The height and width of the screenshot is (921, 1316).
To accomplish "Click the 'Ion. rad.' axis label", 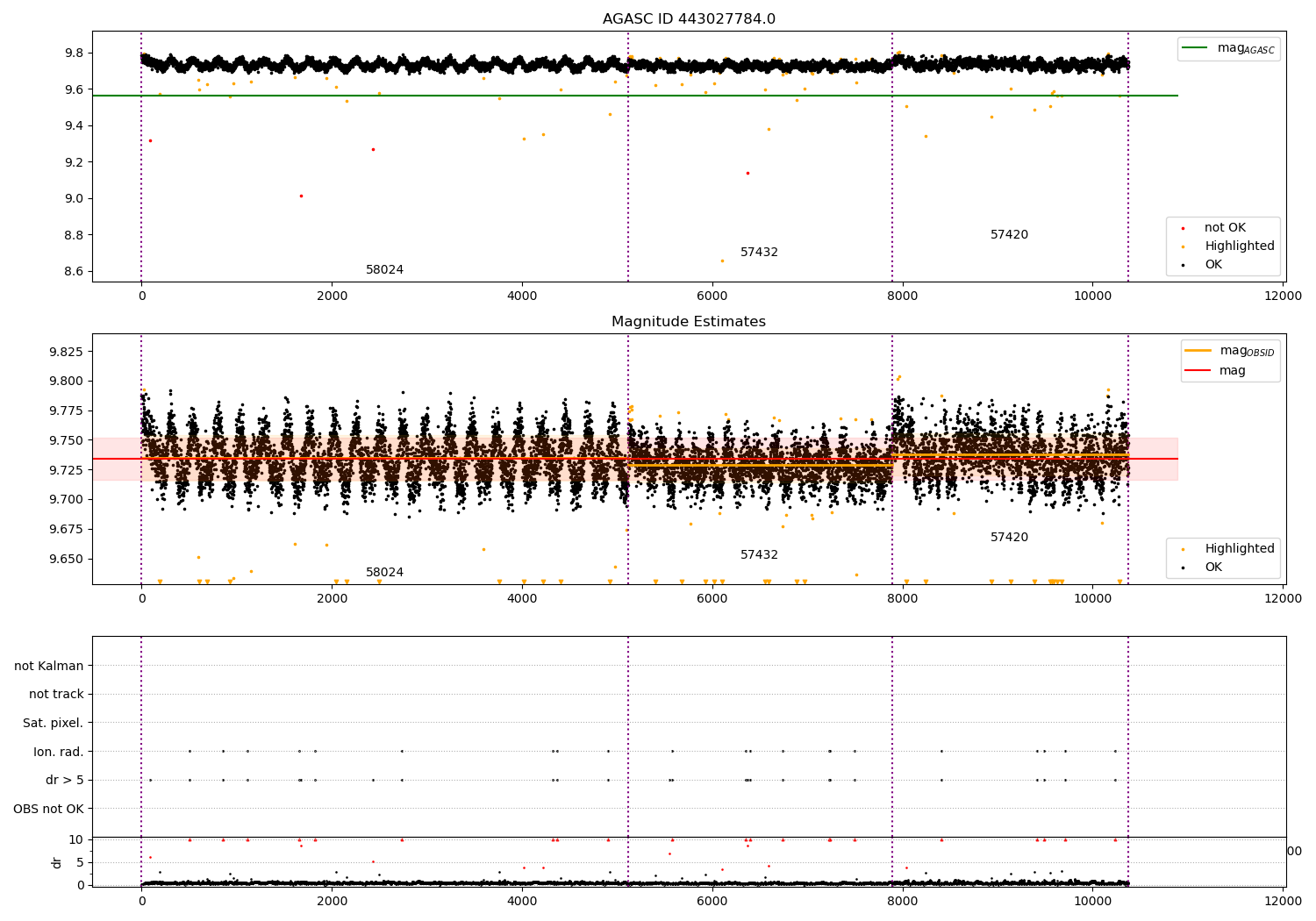I will 59,752.
